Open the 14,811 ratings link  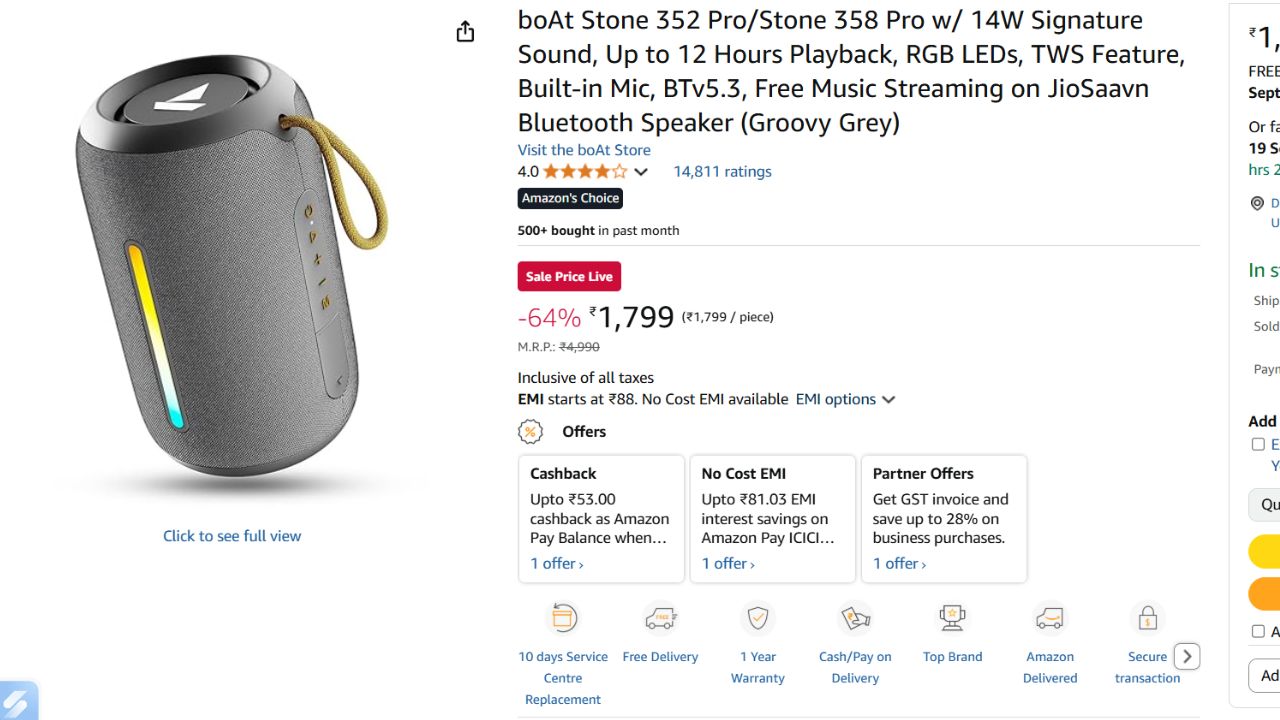click(x=722, y=171)
